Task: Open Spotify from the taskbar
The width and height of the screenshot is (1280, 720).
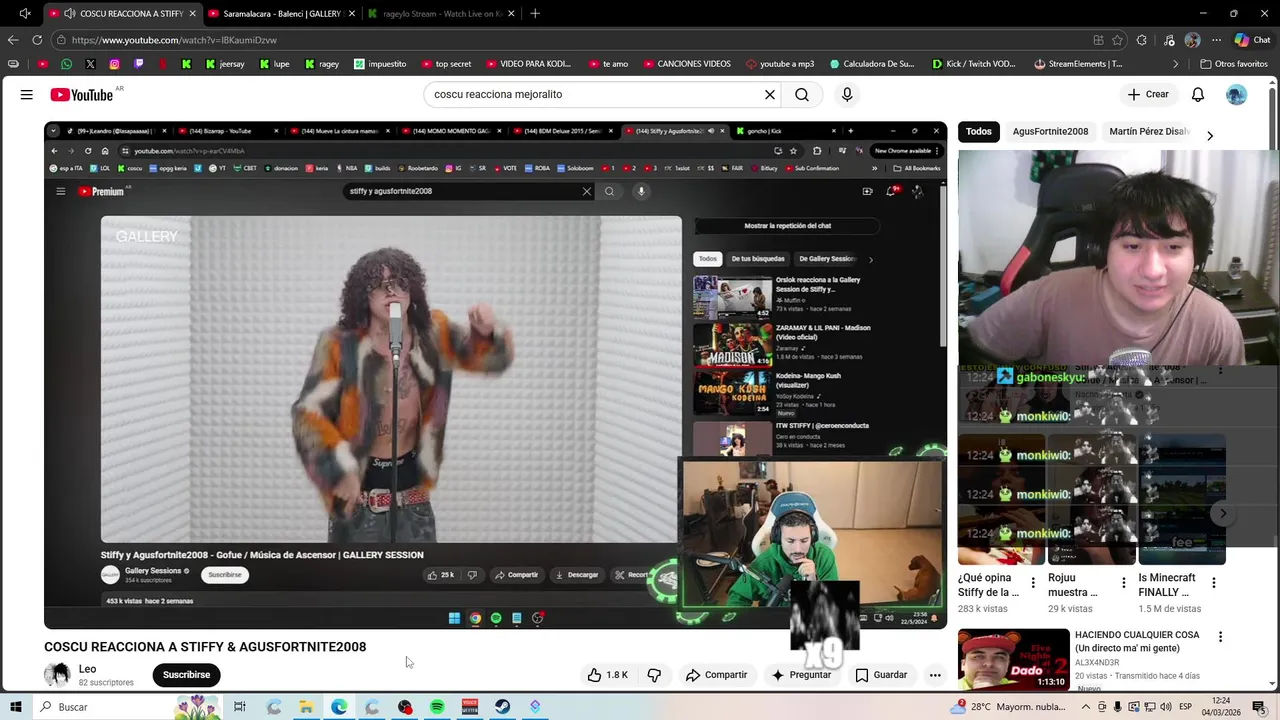Action: point(437,707)
